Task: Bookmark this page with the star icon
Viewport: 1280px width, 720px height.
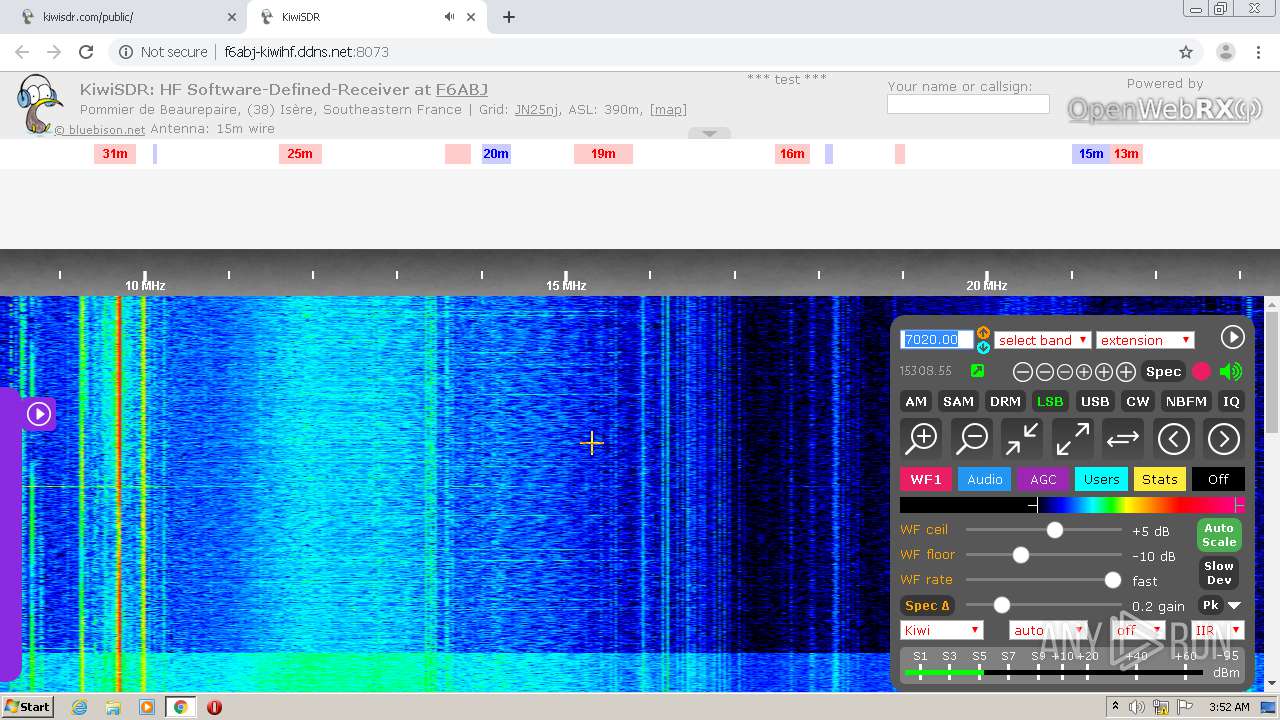Action: (x=1186, y=52)
